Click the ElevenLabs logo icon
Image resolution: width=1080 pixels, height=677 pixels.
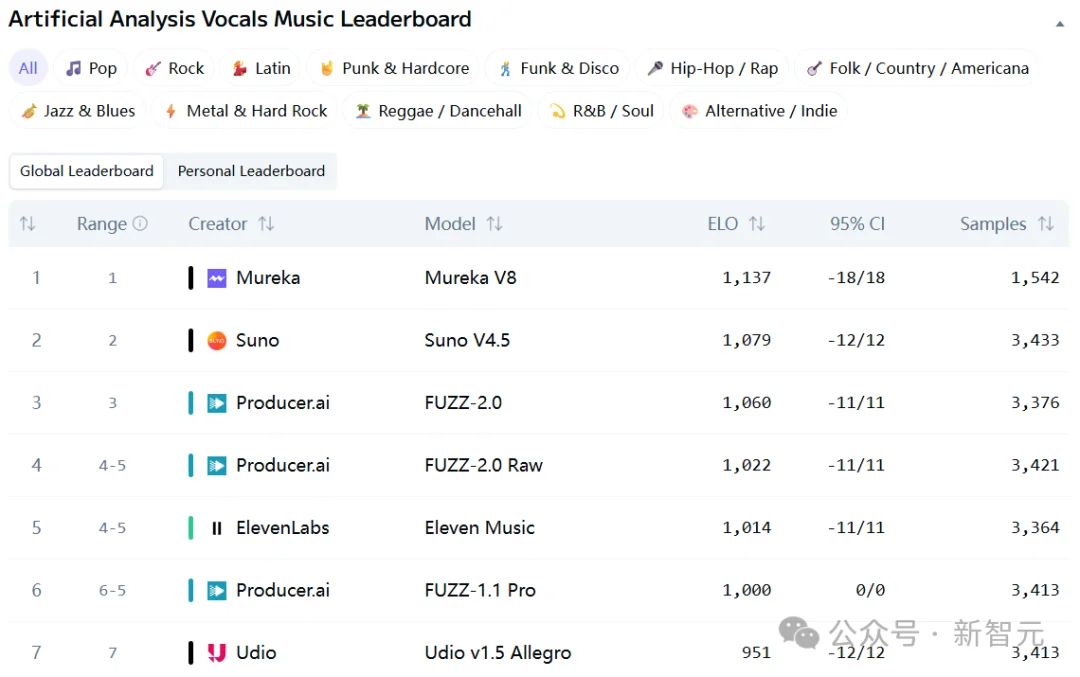tap(217, 528)
